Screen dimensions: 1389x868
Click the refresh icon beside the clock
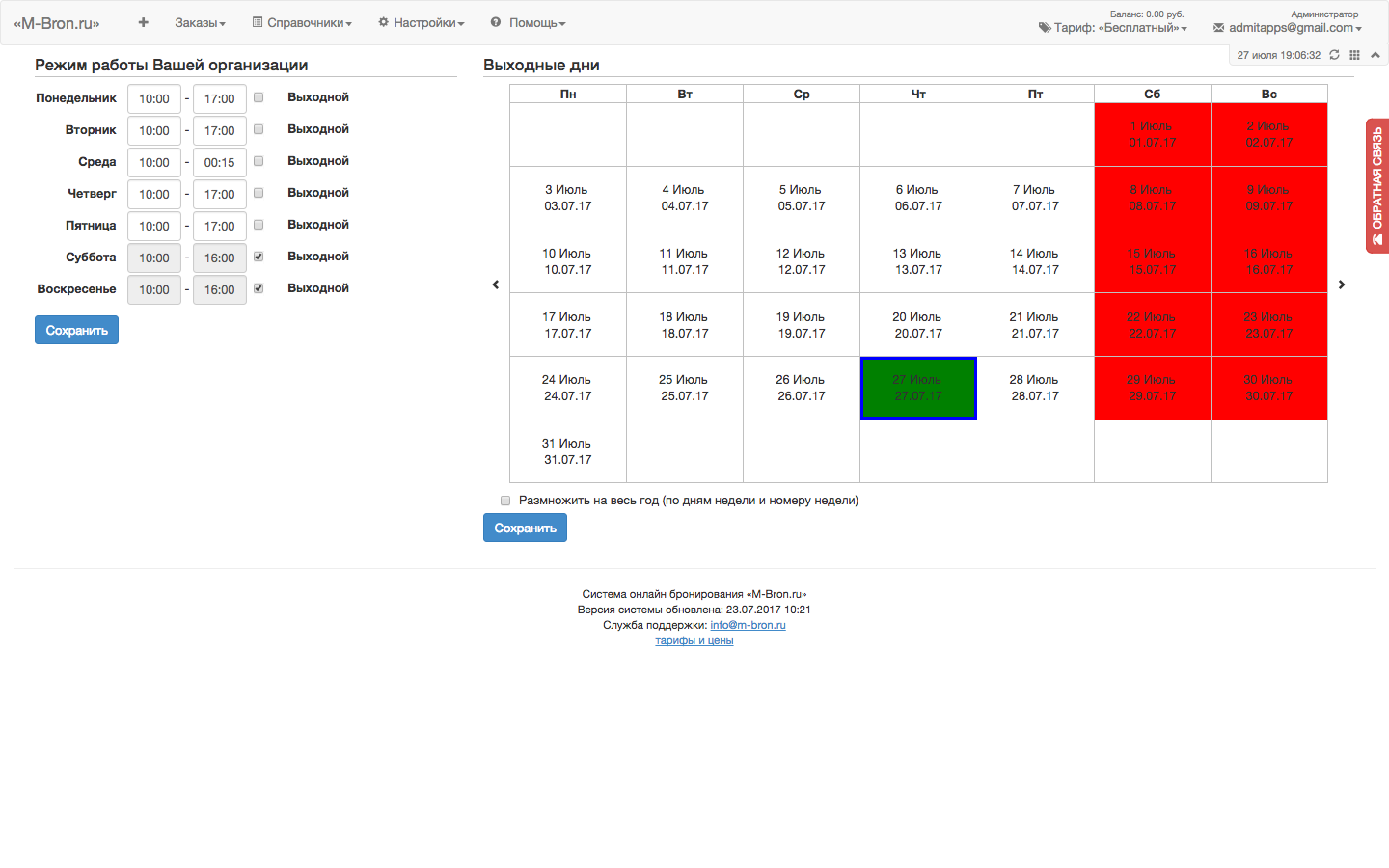click(x=1334, y=55)
